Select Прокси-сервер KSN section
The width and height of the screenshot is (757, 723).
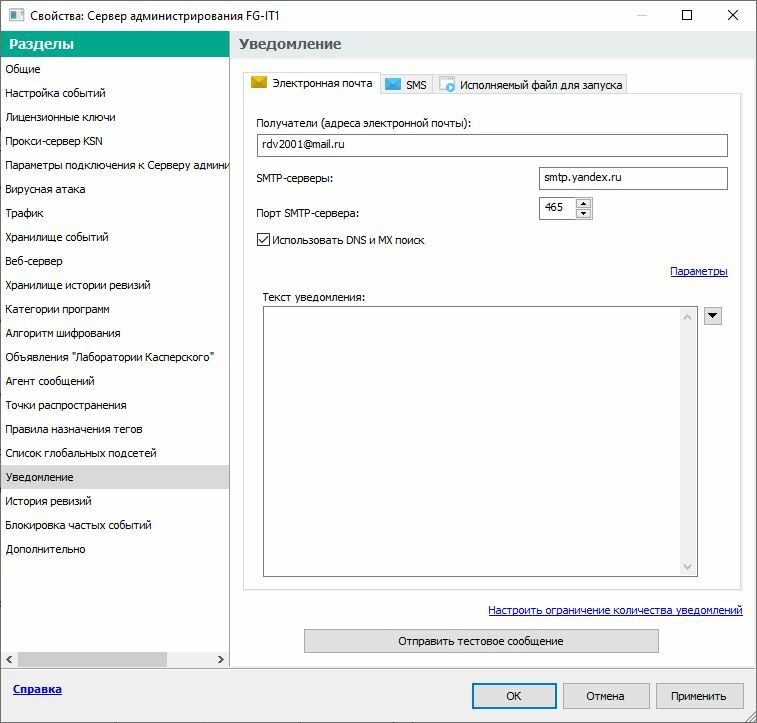(114, 141)
